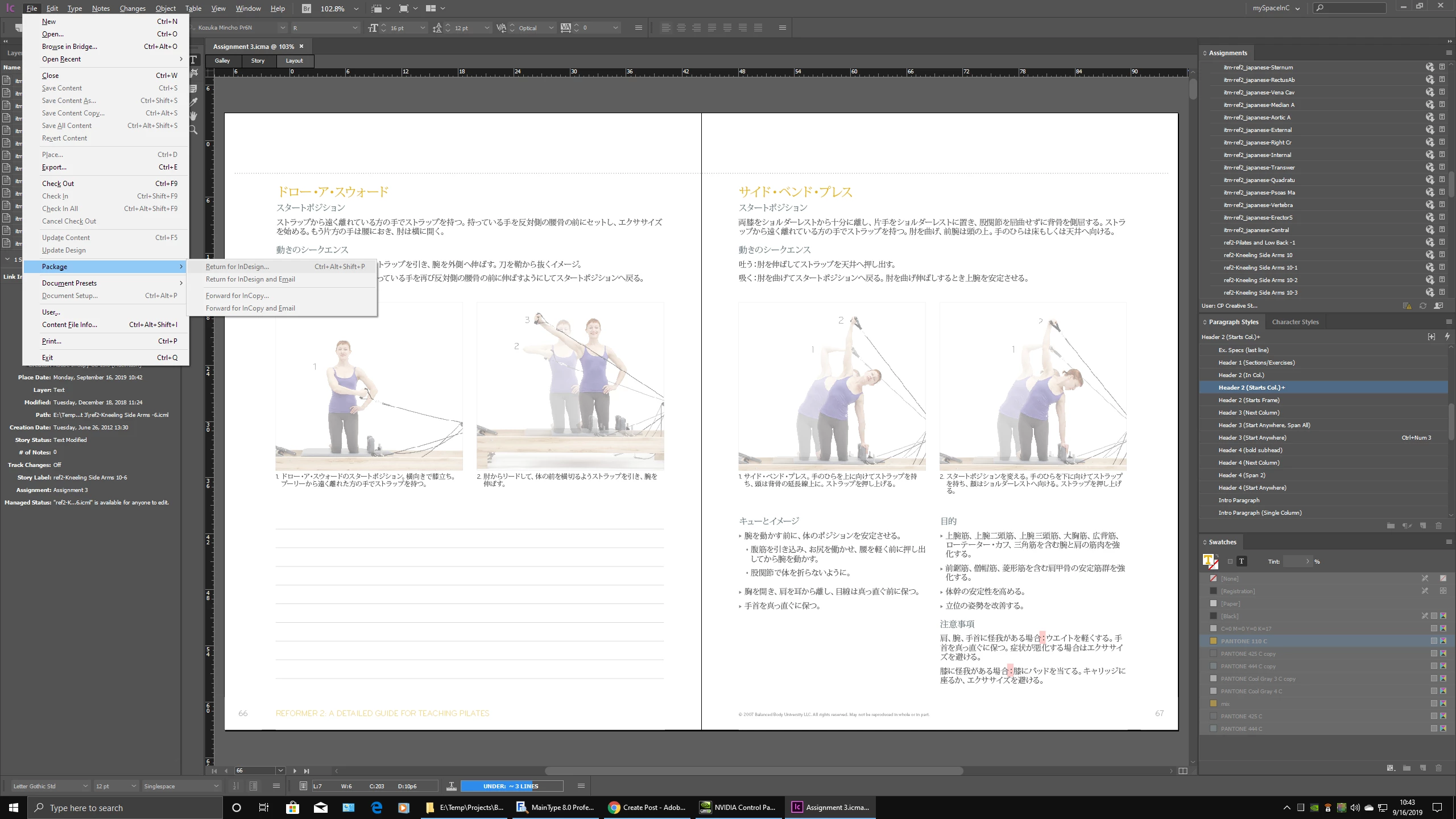Choose Return for InDesign in submenu

tap(237, 267)
